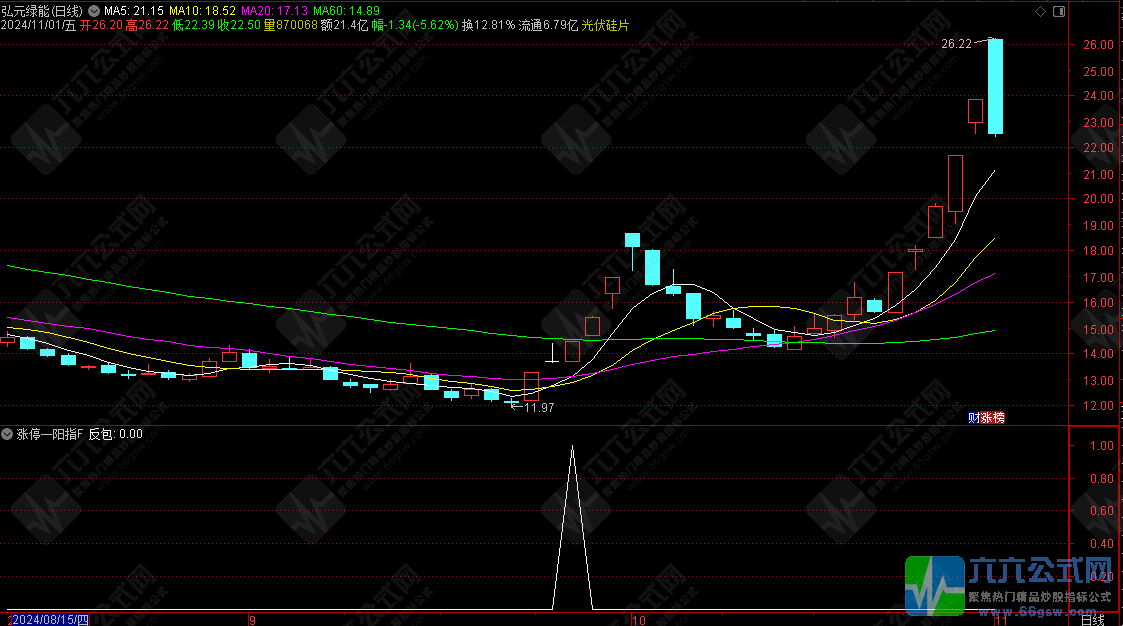Image resolution: width=1123 pixels, height=626 pixels.
Task: Click the 11.97 low price annotation
Action: click(538, 407)
